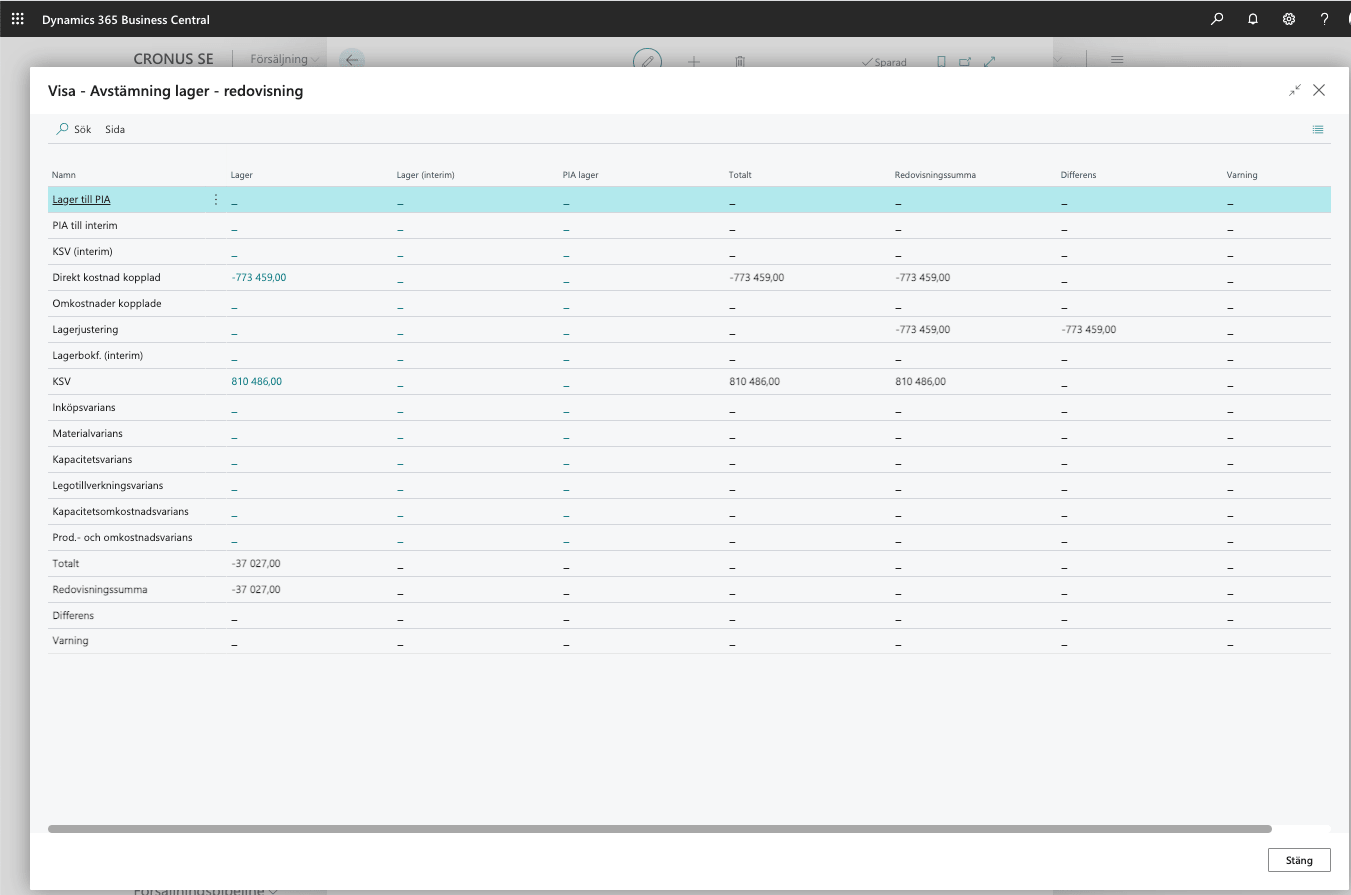Select the Materialvarians row name
This screenshot has width=1351, height=895.
(x=87, y=433)
